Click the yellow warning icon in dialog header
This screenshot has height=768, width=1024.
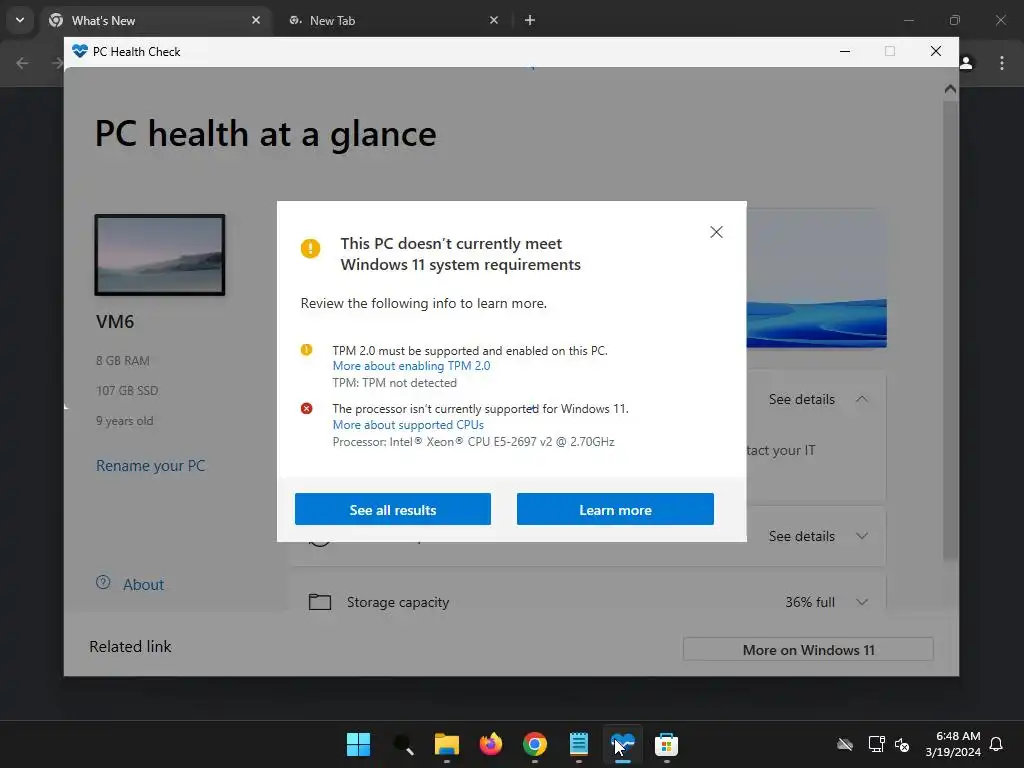tap(310, 248)
